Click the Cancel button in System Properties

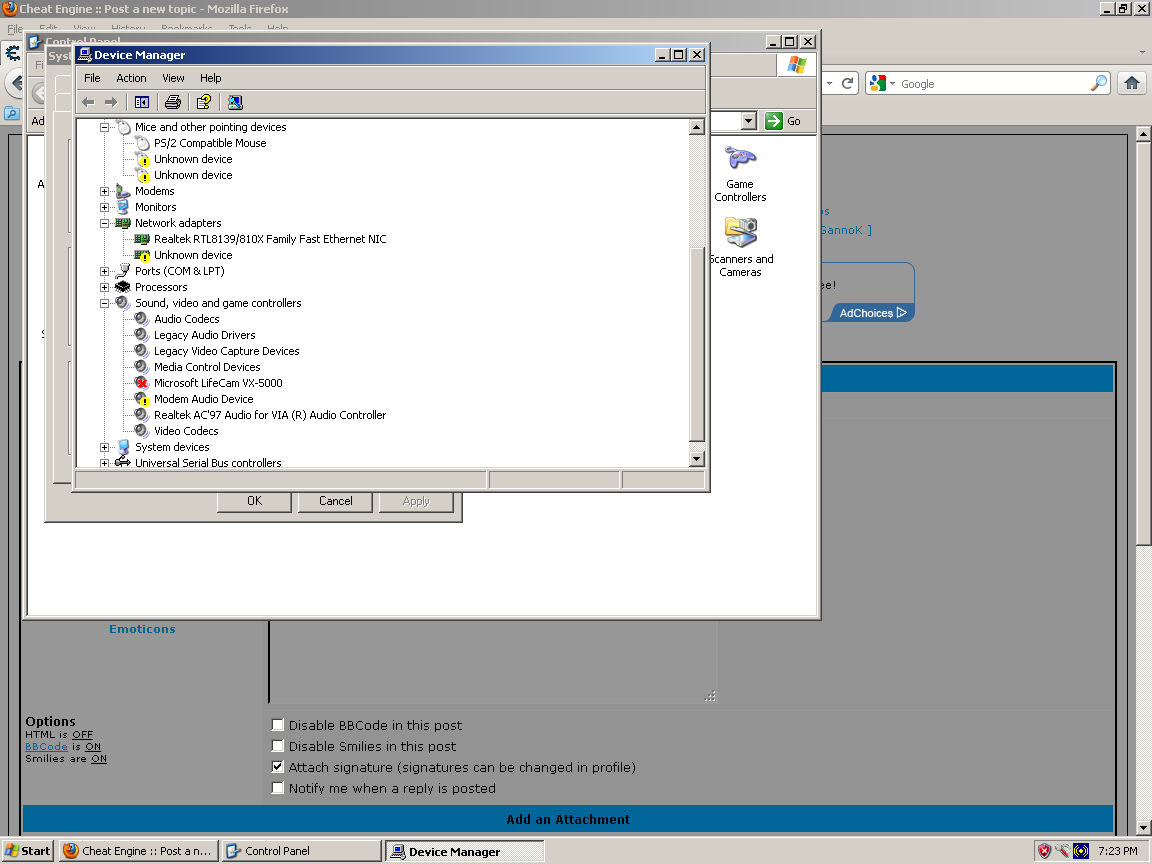[x=335, y=501]
